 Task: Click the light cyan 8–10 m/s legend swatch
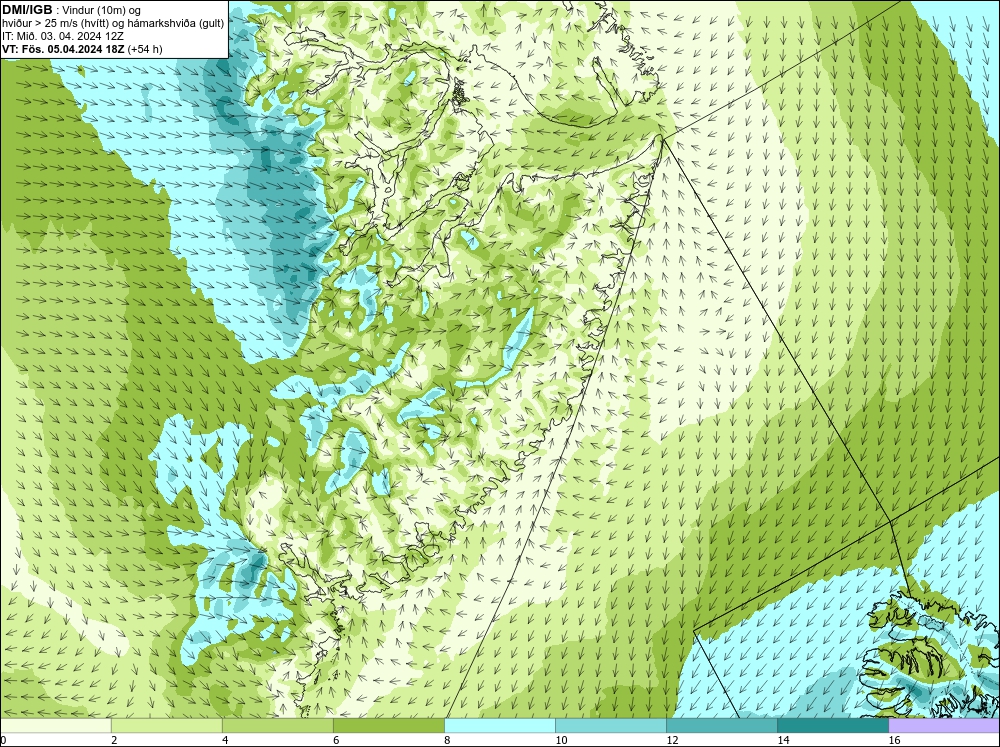point(499,725)
